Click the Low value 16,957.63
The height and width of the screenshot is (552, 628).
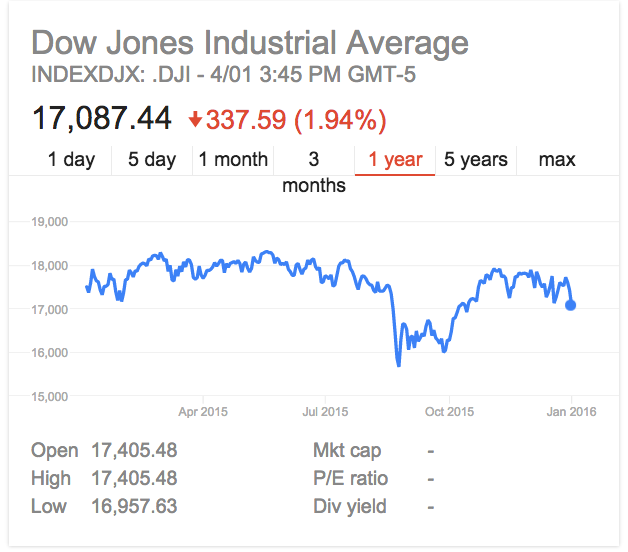134,506
